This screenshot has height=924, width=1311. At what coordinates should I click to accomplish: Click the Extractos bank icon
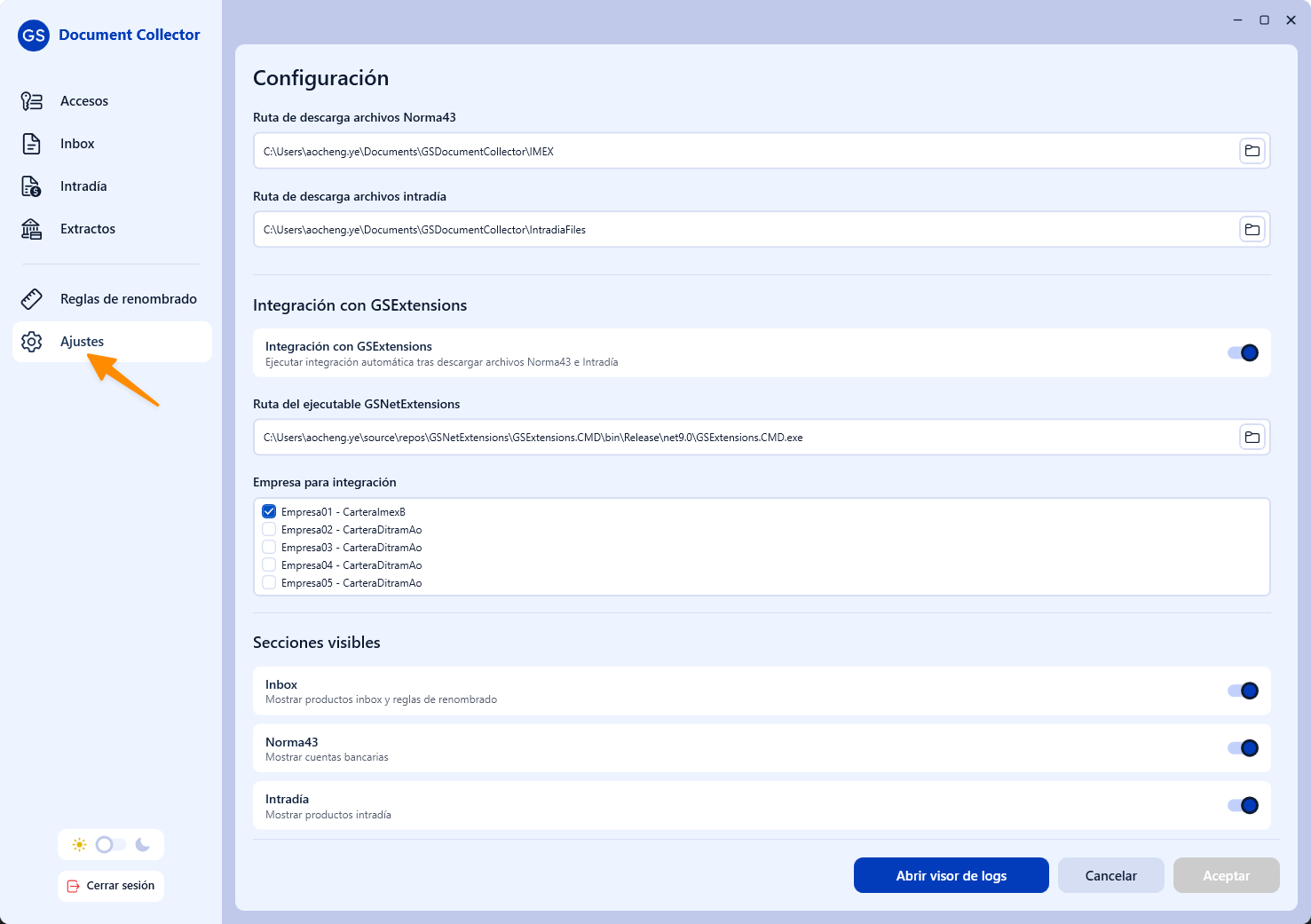click(32, 229)
